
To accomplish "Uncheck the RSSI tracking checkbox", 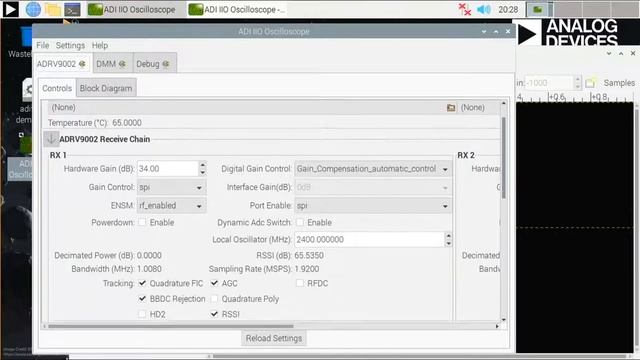I will [214, 314].
